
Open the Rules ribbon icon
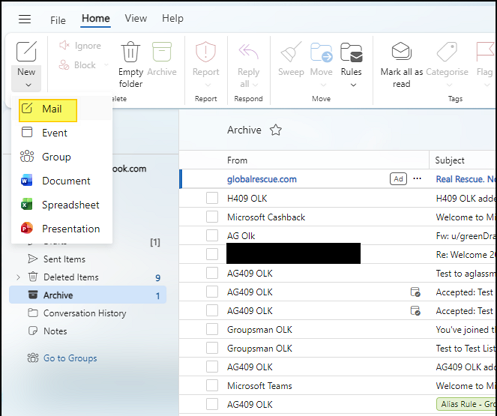tap(351, 52)
